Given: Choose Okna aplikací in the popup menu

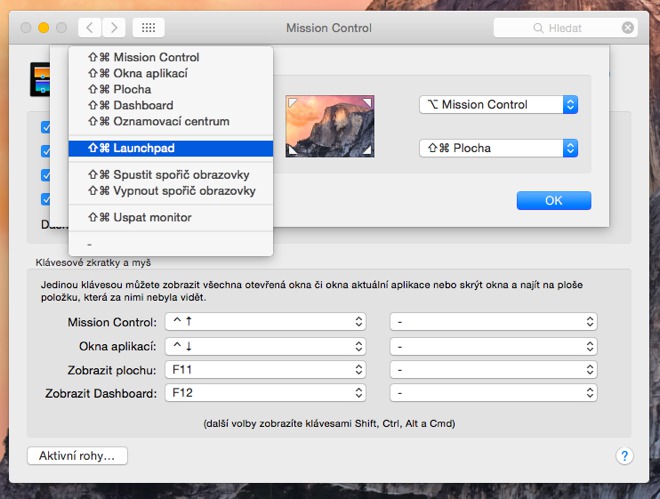Looking at the screenshot, I should pyautogui.click(x=170, y=73).
